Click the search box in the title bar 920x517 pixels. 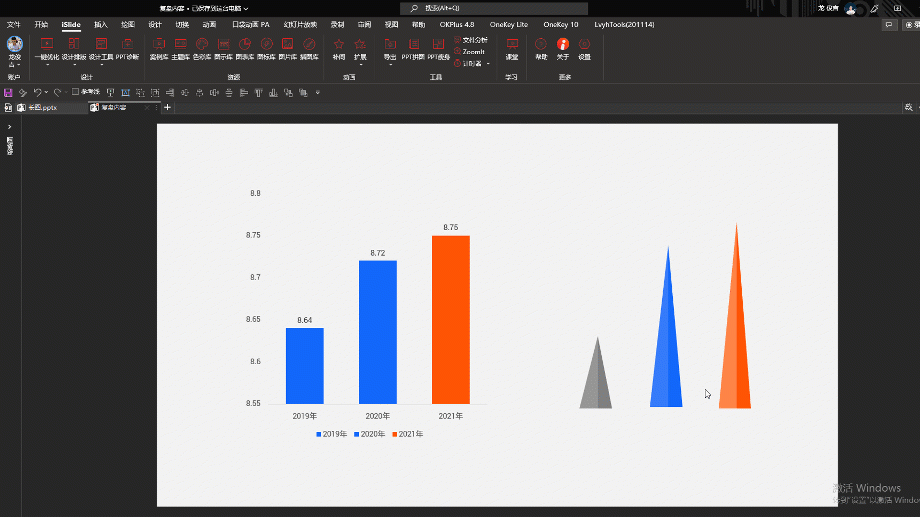494,8
